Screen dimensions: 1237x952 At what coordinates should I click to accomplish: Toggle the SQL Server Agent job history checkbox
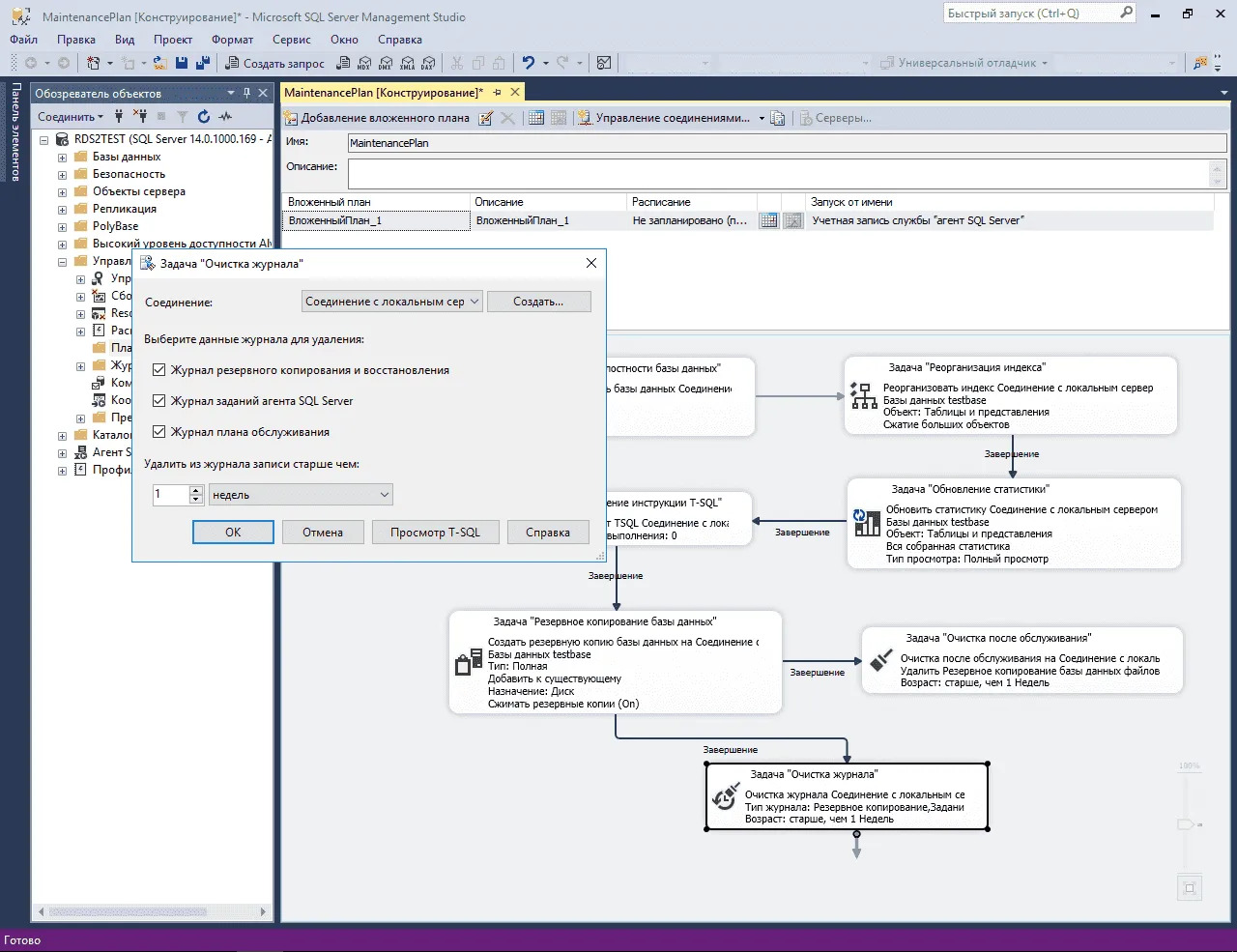[159, 401]
